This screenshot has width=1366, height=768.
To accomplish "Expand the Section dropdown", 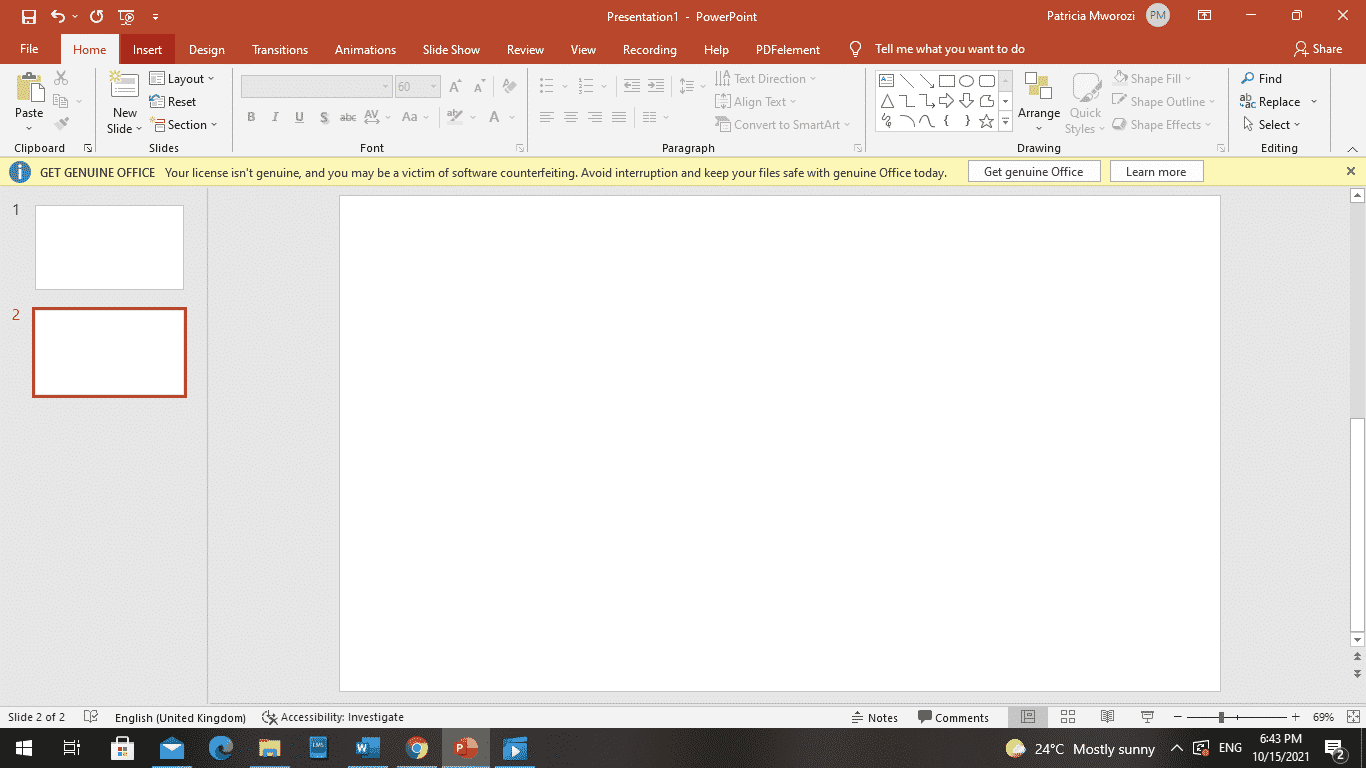I will [x=184, y=125].
